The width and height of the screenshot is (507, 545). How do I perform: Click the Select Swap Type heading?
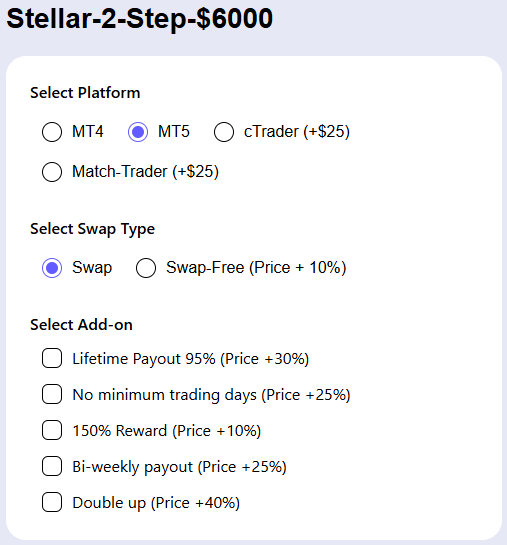(x=92, y=229)
